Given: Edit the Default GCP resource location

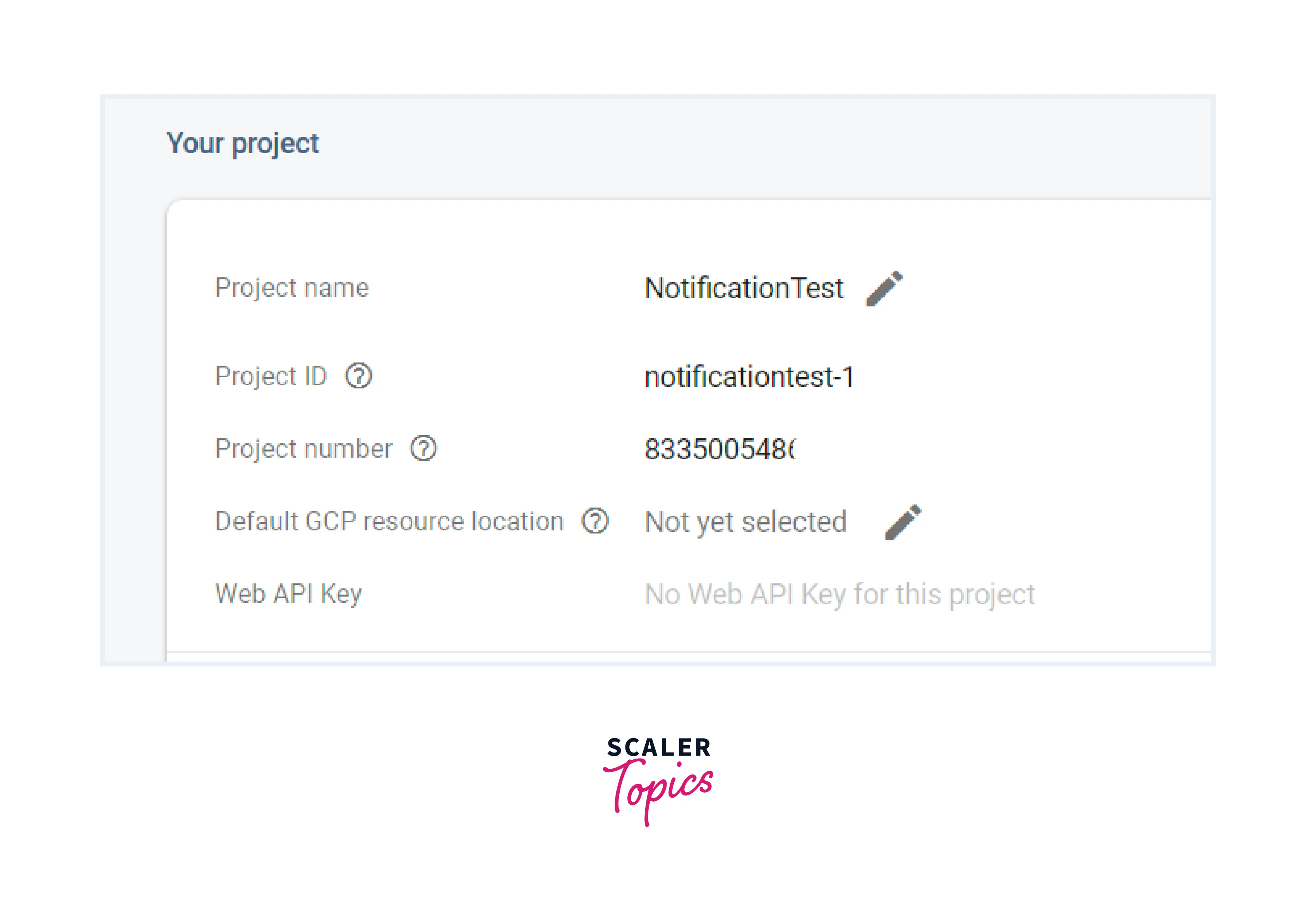Looking at the screenshot, I should [x=903, y=522].
